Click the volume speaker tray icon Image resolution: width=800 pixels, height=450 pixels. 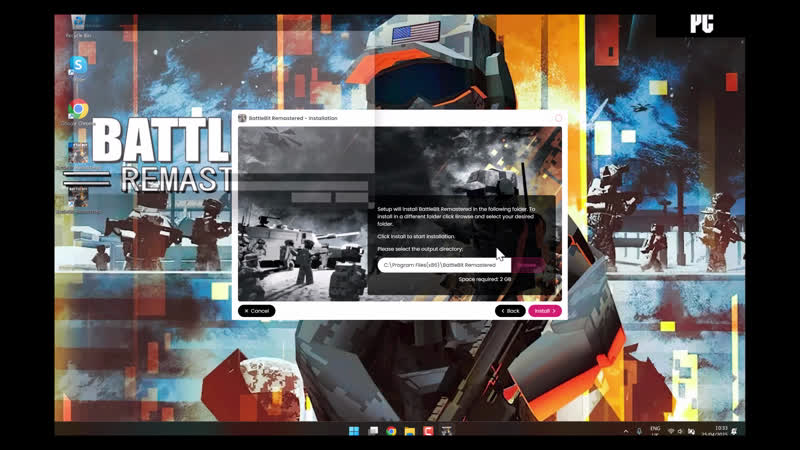(x=681, y=432)
